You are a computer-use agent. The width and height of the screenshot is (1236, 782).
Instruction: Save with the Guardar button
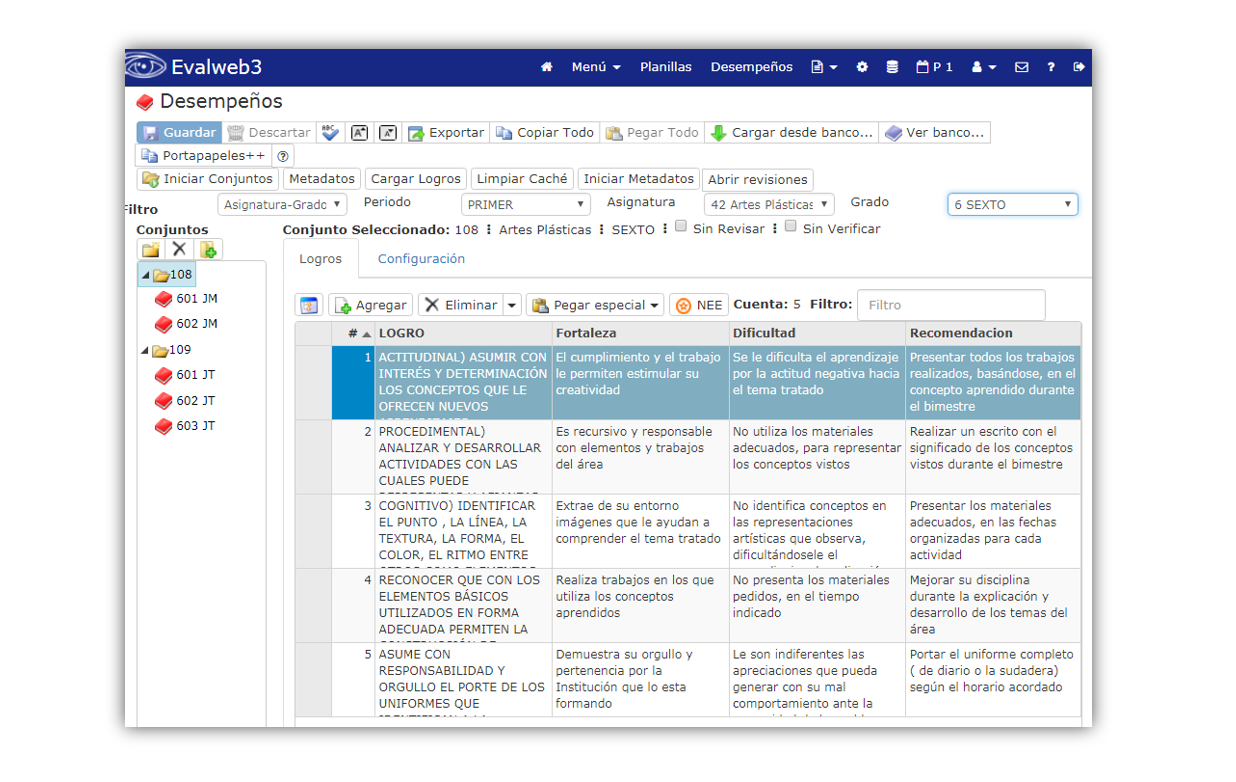point(179,132)
